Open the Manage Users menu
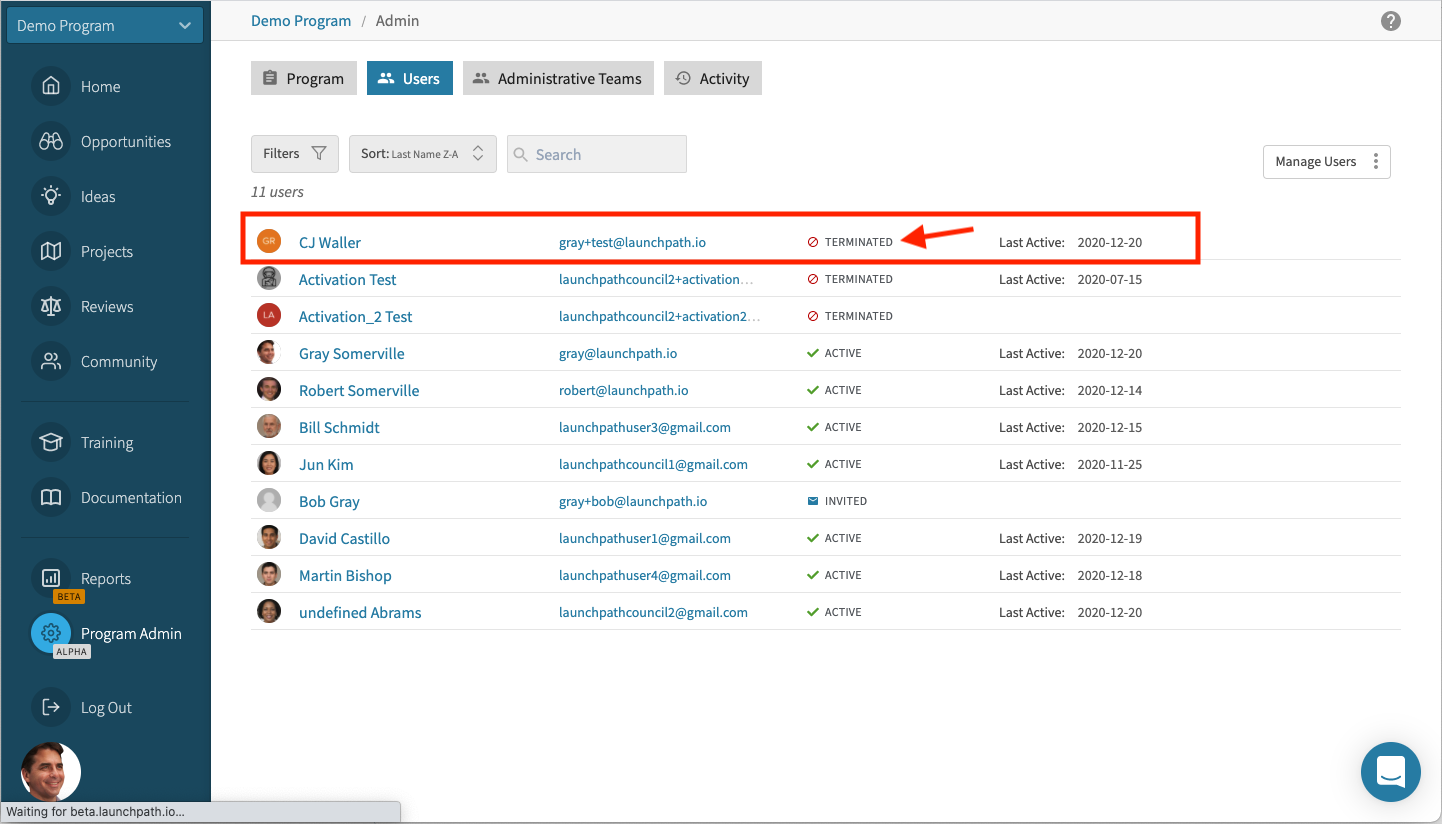Screen dimensions: 1442x824 [x=1326, y=162]
